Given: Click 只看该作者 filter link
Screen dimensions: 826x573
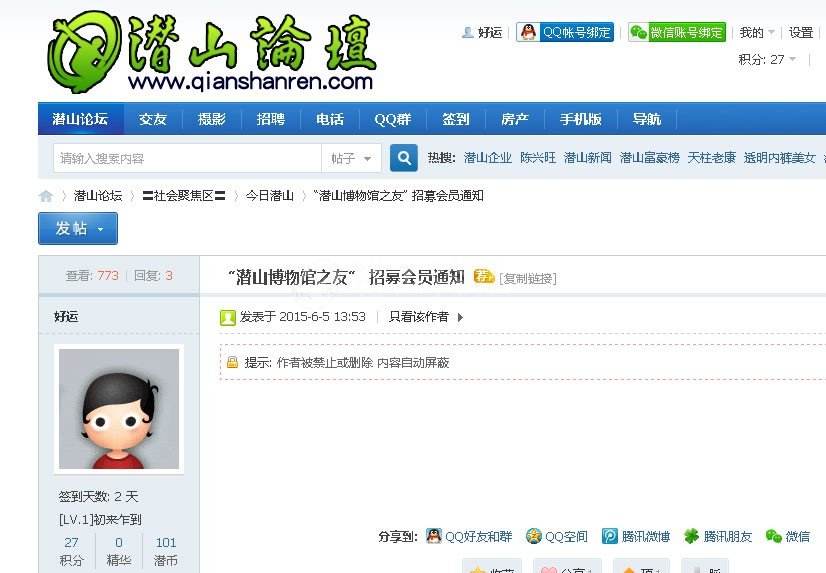Looking at the screenshot, I should (419, 317).
